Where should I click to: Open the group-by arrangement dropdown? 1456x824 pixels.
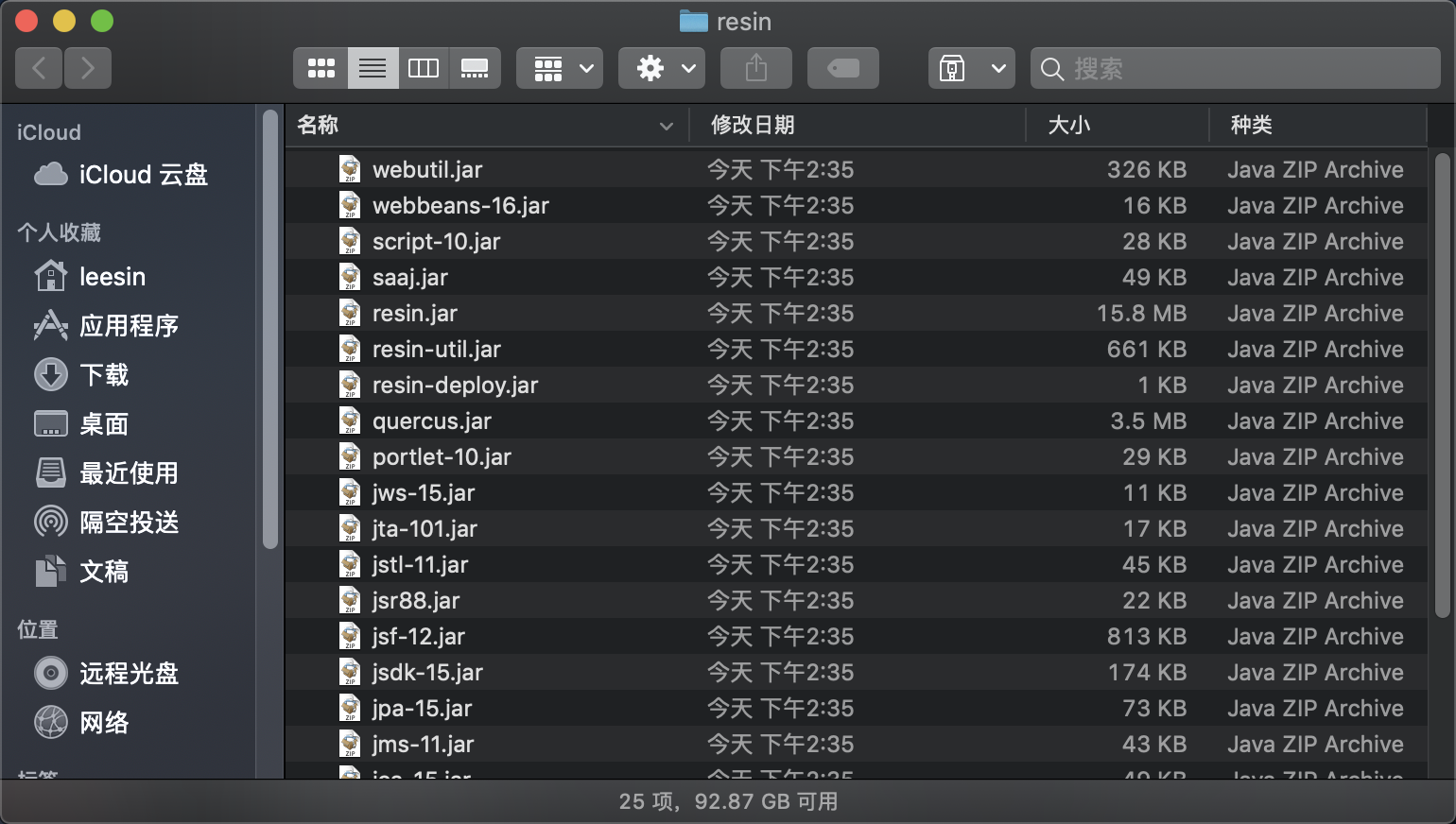tap(560, 68)
